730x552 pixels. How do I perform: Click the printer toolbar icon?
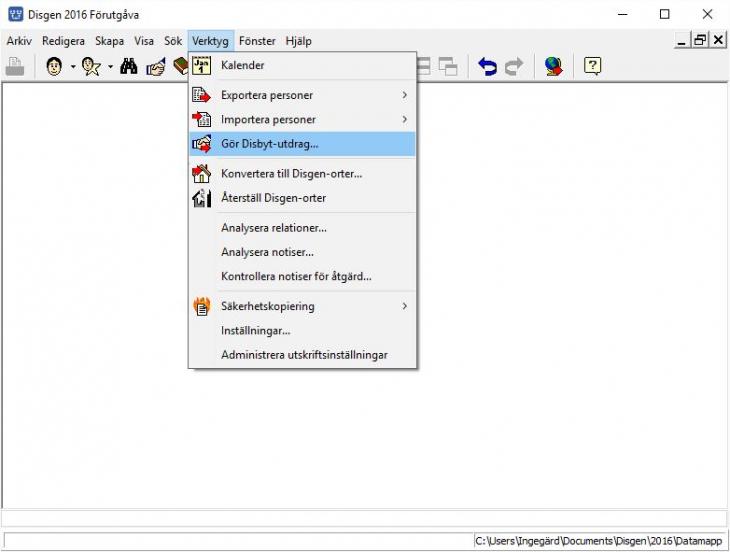(x=14, y=67)
